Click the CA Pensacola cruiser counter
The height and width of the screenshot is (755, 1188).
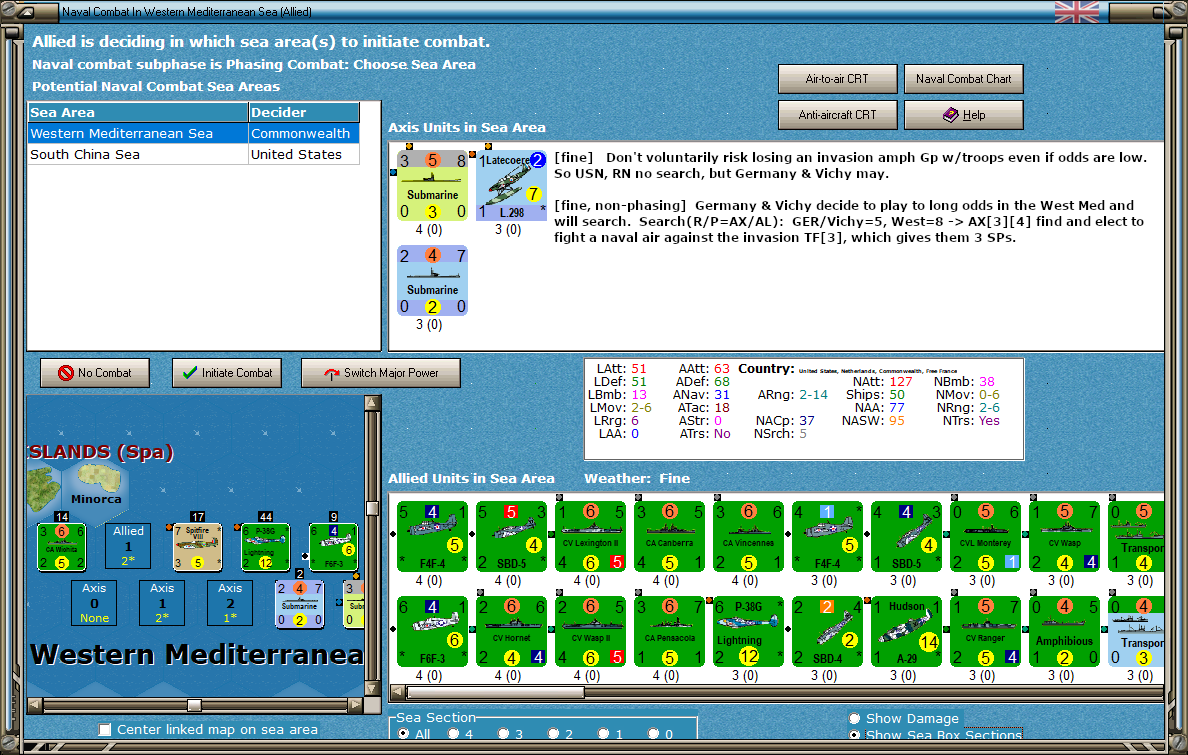click(670, 631)
